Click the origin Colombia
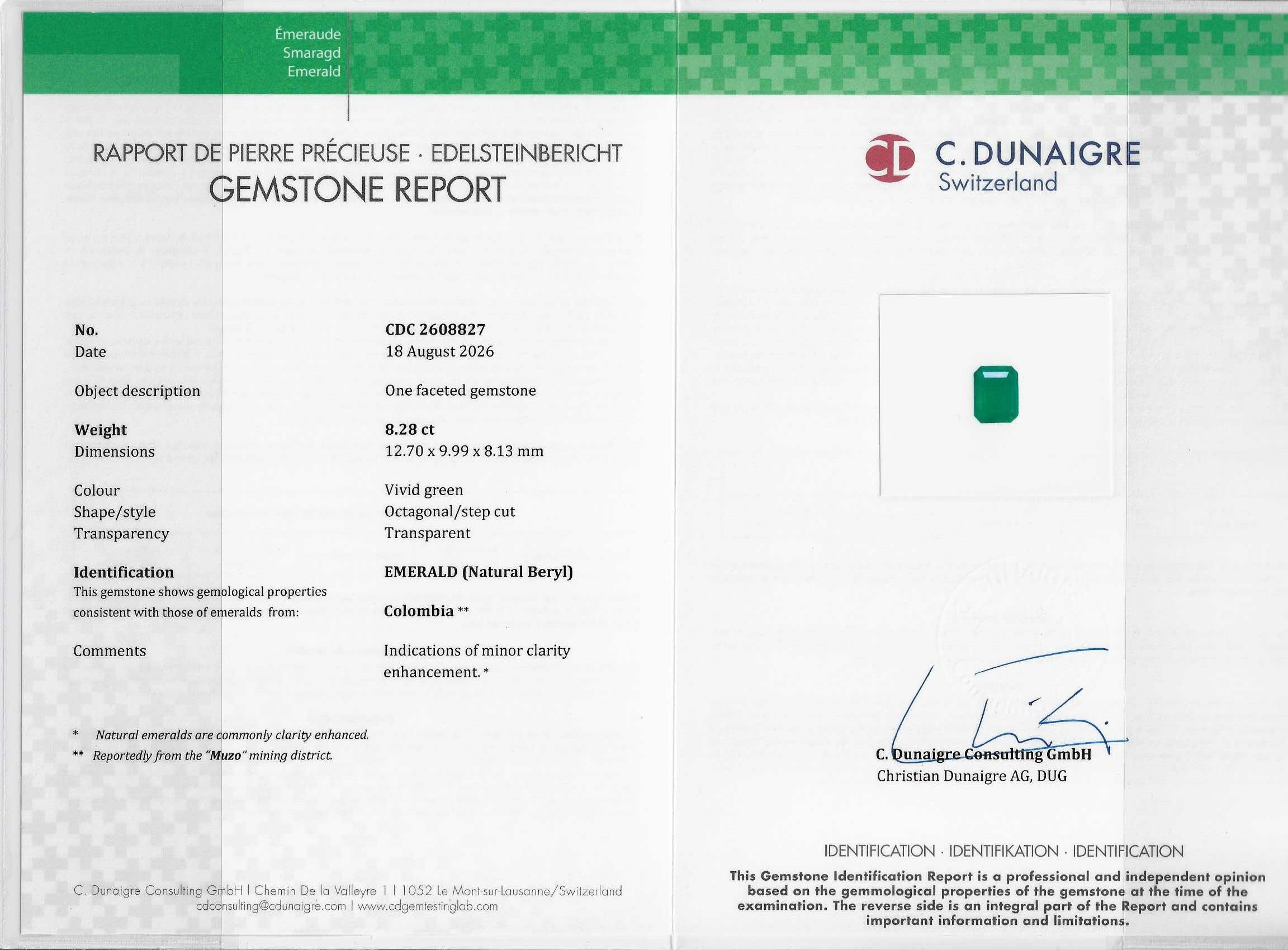Image resolution: width=1288 pixels, height=950 pixels. click(x=419, y=611)
